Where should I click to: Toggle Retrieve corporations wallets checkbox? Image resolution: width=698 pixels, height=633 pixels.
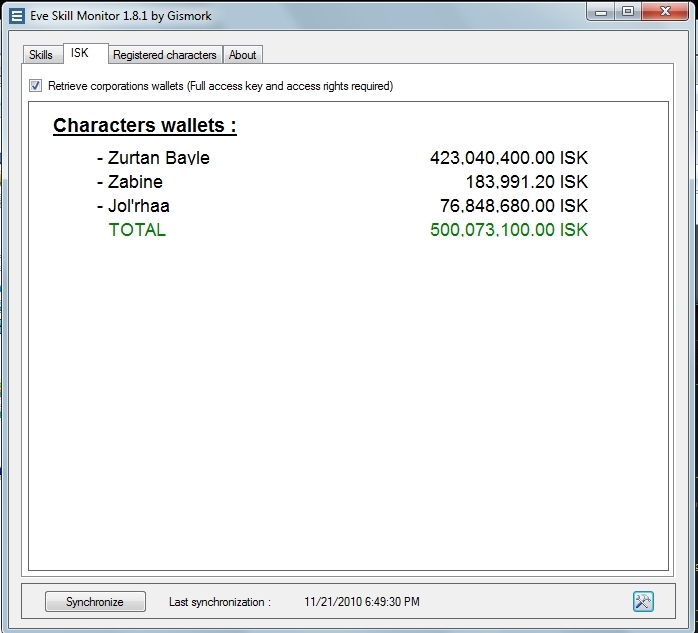[36, 85]
